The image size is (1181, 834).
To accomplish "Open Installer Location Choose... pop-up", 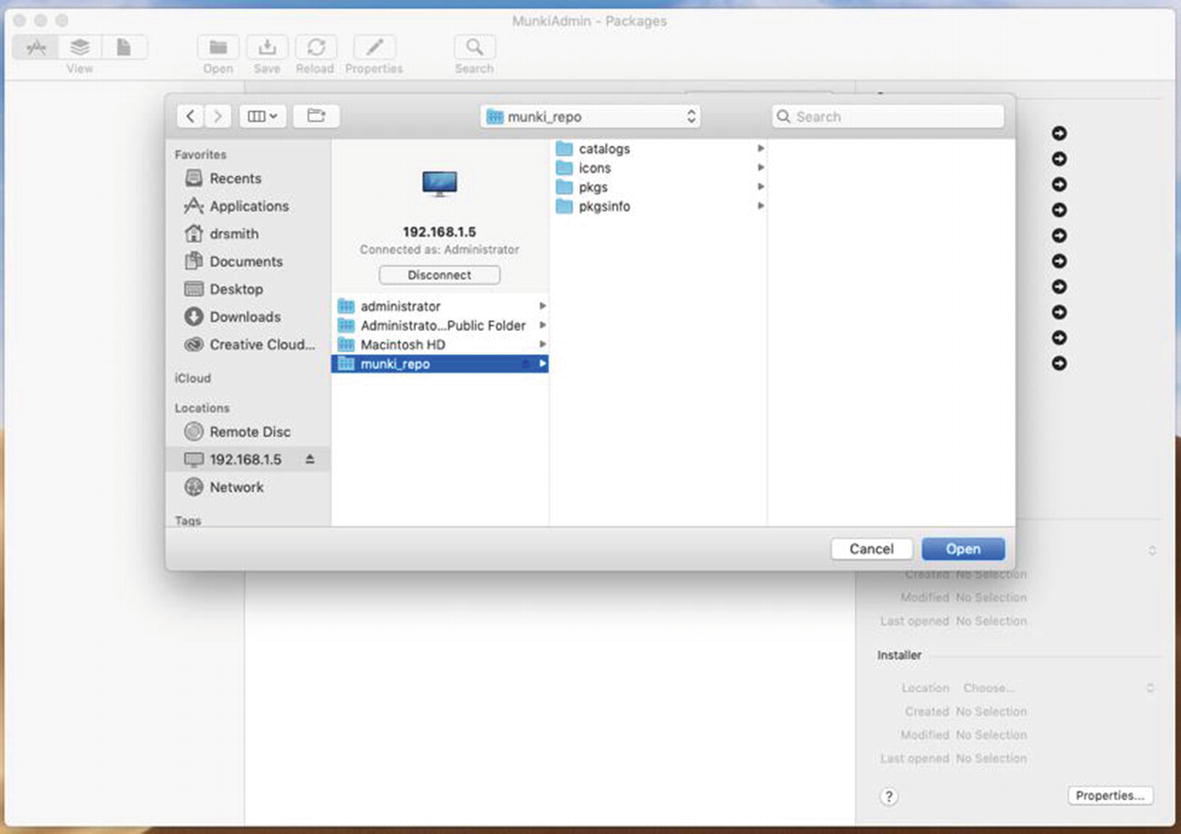I will (x=1057, y=688).
